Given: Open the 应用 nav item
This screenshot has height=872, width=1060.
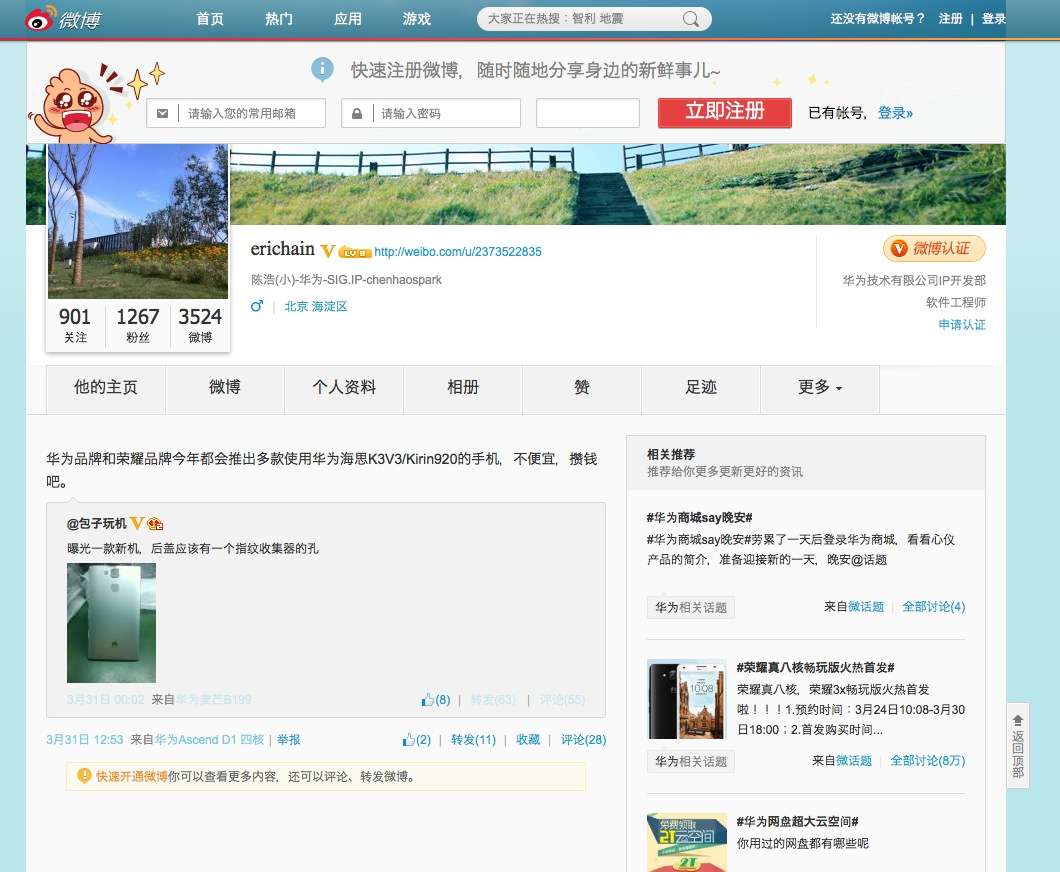Looking at the screenshot, I should (x=347, y=19).
